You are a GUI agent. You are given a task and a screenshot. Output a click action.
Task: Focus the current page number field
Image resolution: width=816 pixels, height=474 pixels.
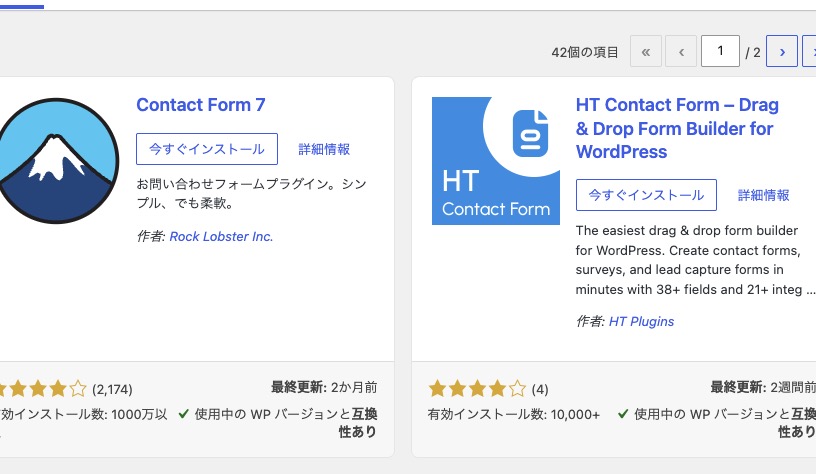[720, 51]
